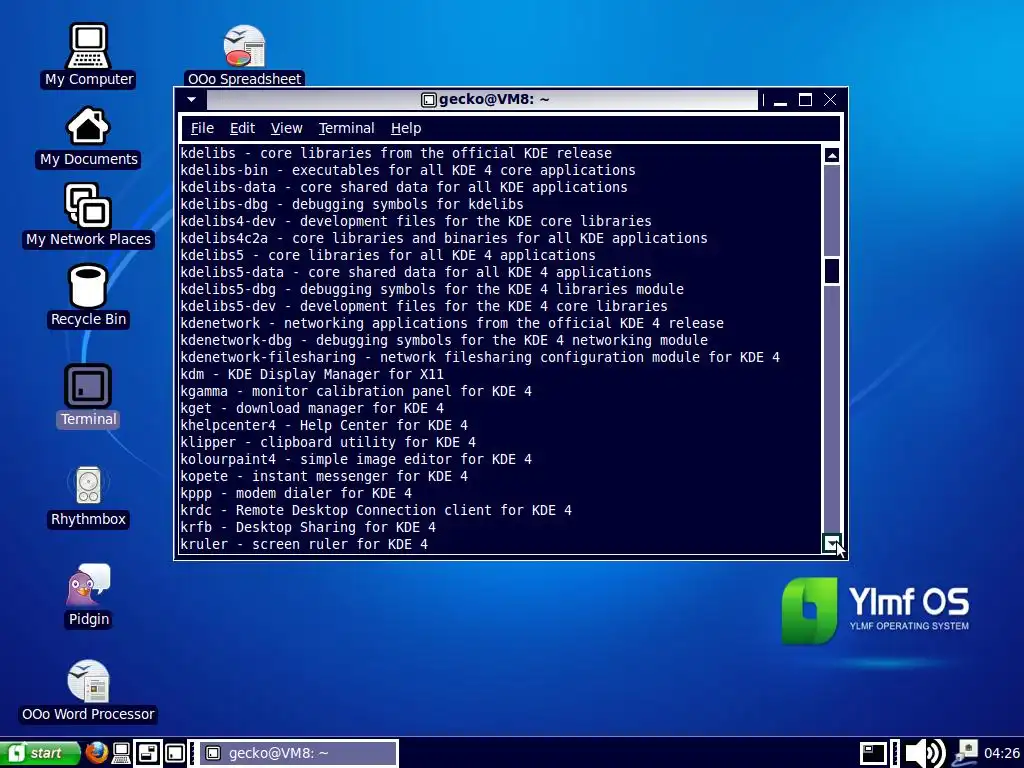
Task: Click the computer launcher icon in the taskbar
Action: 121,753
